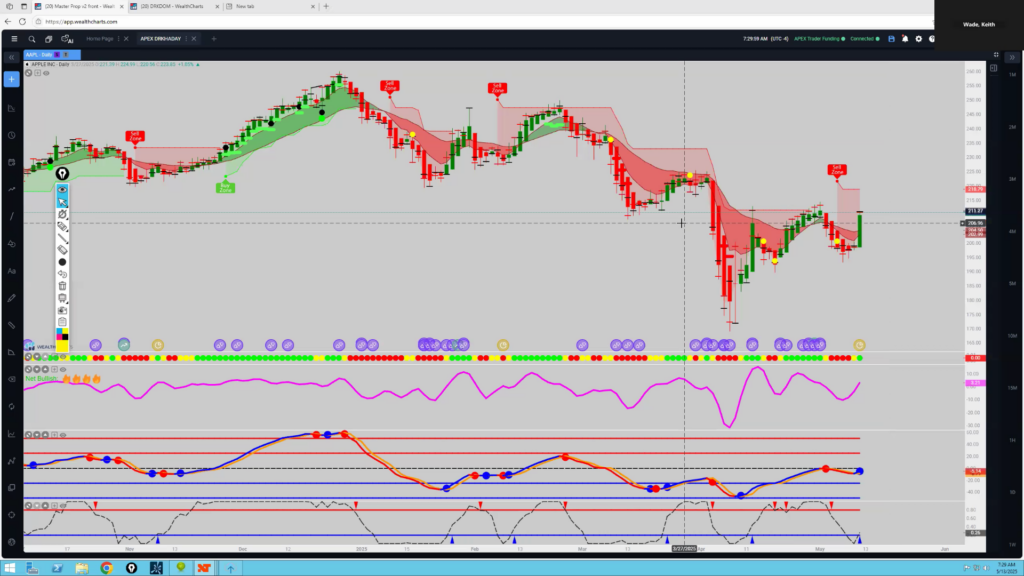This screenshot has height=576, width=1024.
Task: Select the arrow cursor tool in drawing palette
Action: point(62,202)
